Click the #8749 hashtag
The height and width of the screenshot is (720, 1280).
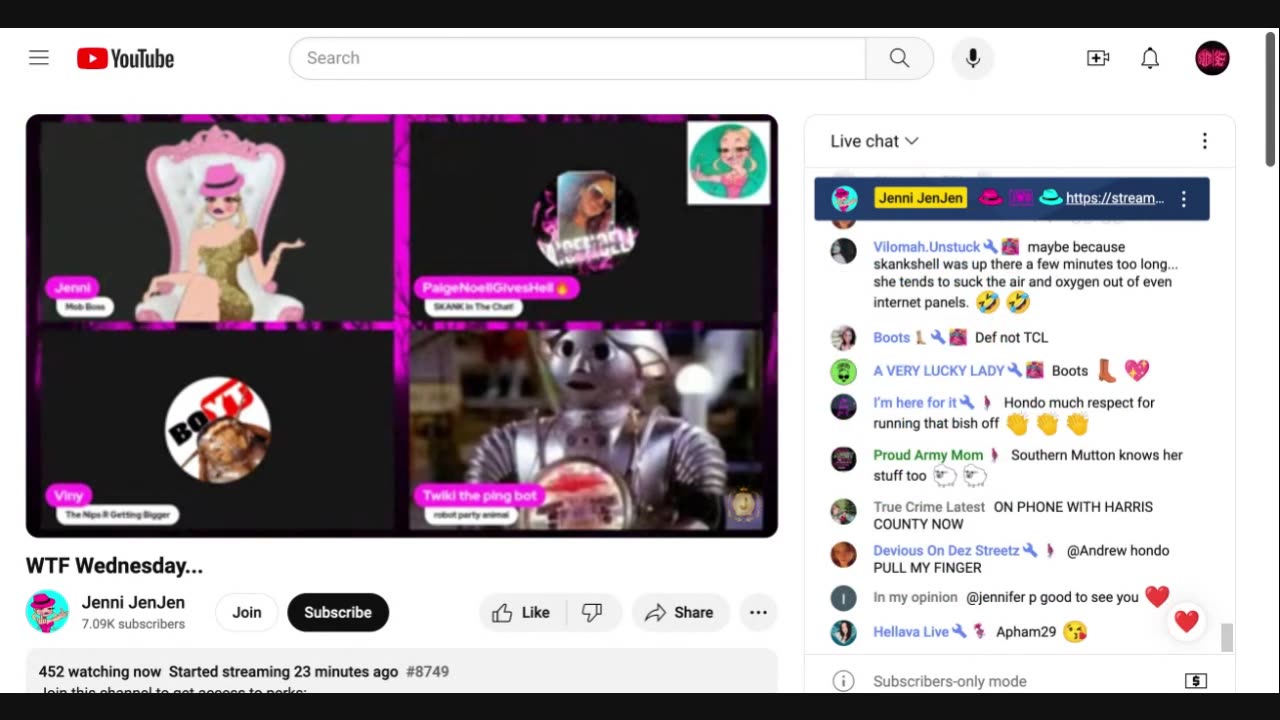[427, 672]
